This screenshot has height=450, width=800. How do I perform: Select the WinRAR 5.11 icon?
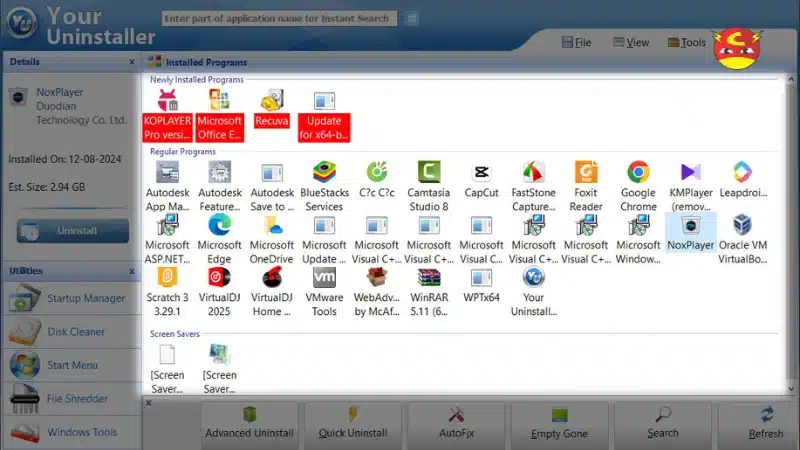click(429, 277)
